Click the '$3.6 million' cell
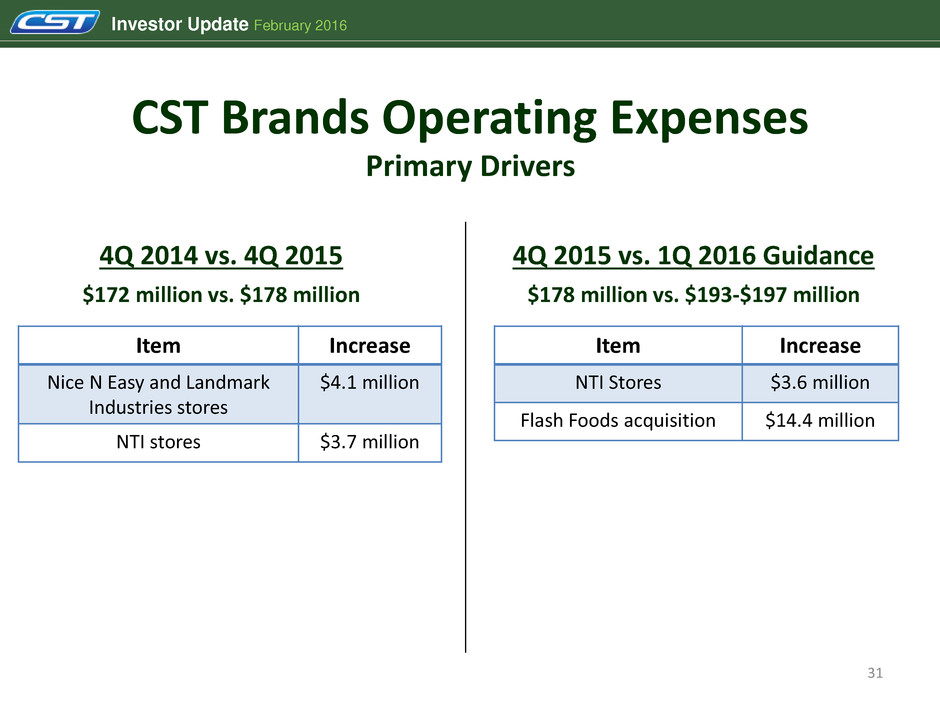 point(820,383)
